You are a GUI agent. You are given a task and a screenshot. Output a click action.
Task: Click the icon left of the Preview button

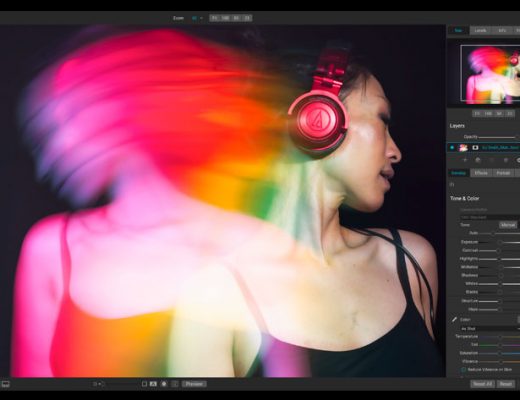175,384
